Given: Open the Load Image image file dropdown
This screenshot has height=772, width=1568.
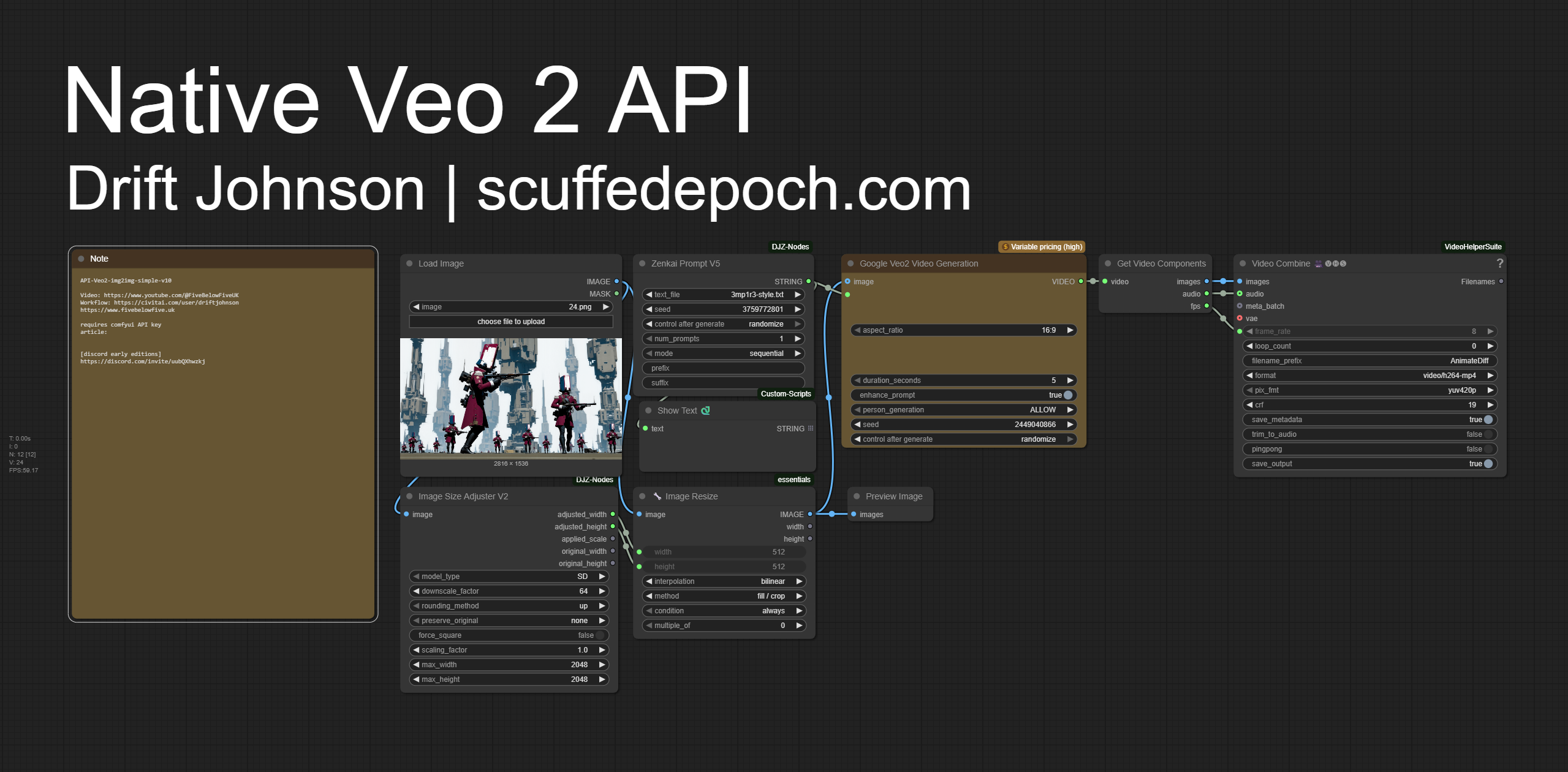Looking at the screenshot, I should [x=511, y=307].
